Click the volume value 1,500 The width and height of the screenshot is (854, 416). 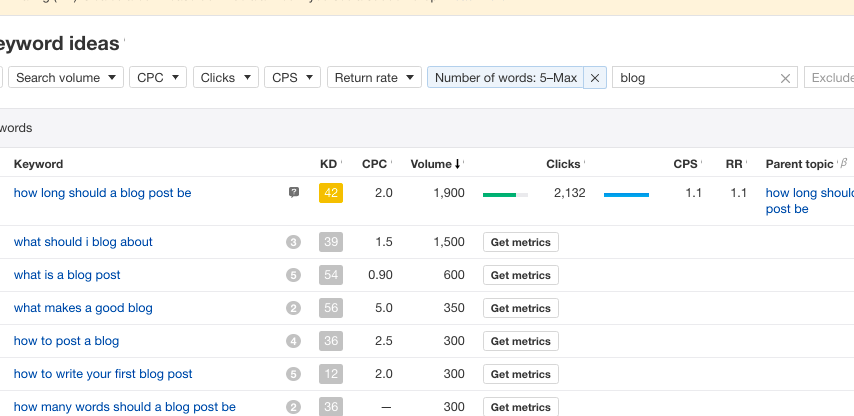pyautogui.click(x=449, y=242)
